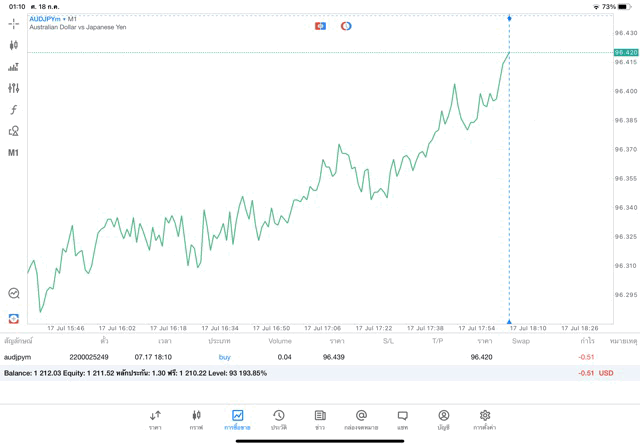This screenshot has width=640, height=447.
Task: Tap the 96.420 current price label
Action: click(x=626, y=52)
